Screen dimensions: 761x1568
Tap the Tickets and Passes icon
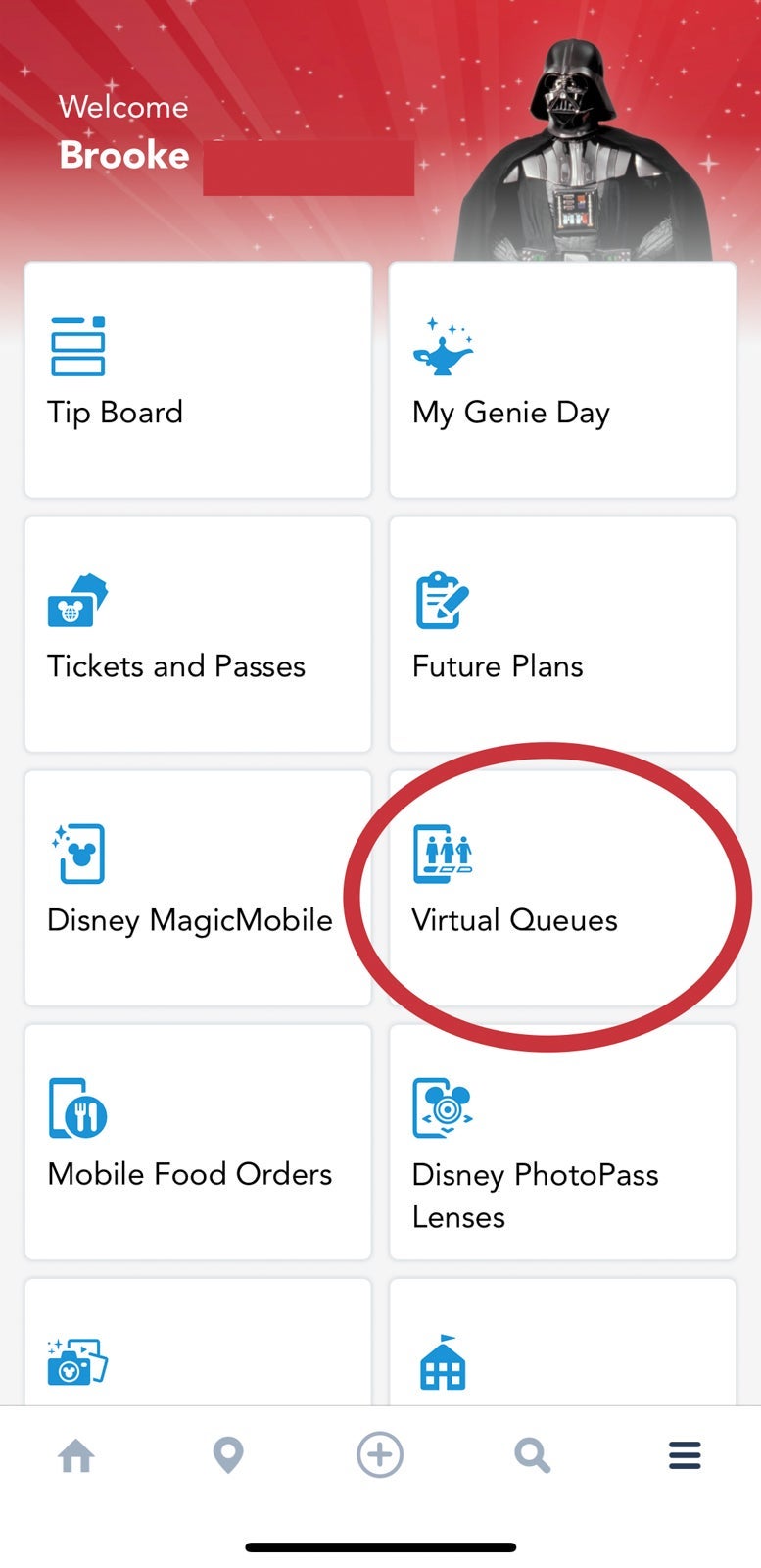pyautogui.click(x=77, y=600)
